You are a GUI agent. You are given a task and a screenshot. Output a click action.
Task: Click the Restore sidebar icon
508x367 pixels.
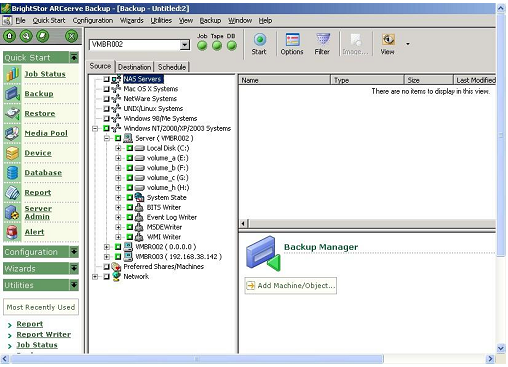12,114
